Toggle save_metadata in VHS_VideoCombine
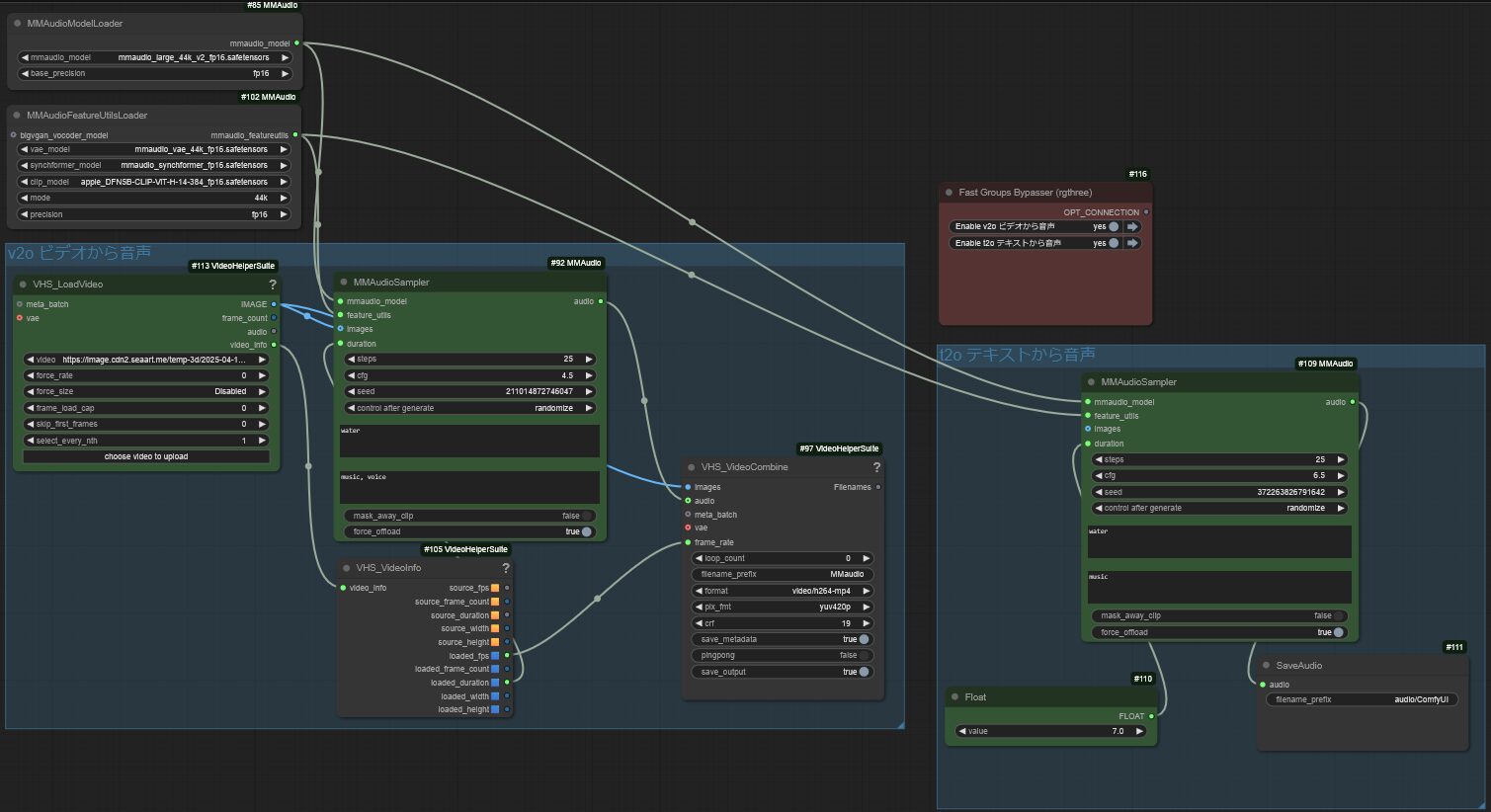 pos(864,639)
